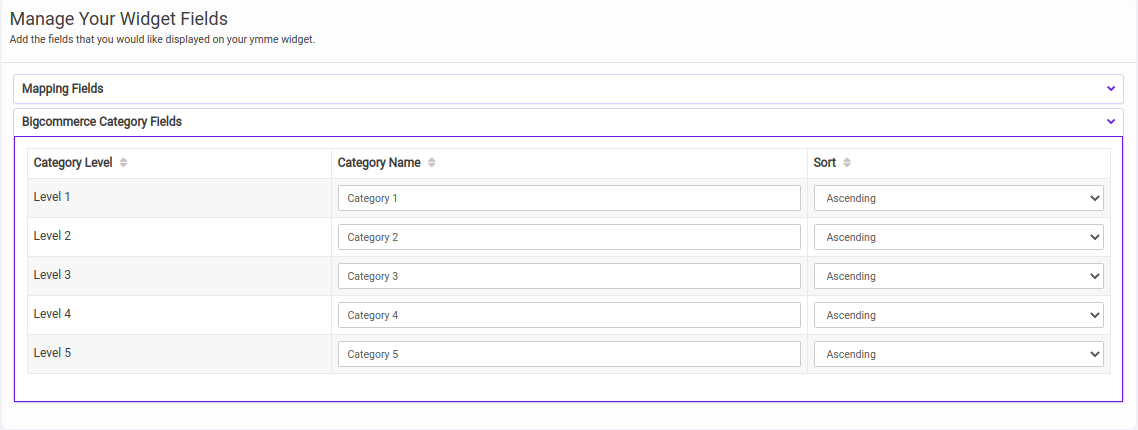This screenshot has width=1138, height=430.
Task: Focus the Category 3 input field
Action: pos(569,276)
